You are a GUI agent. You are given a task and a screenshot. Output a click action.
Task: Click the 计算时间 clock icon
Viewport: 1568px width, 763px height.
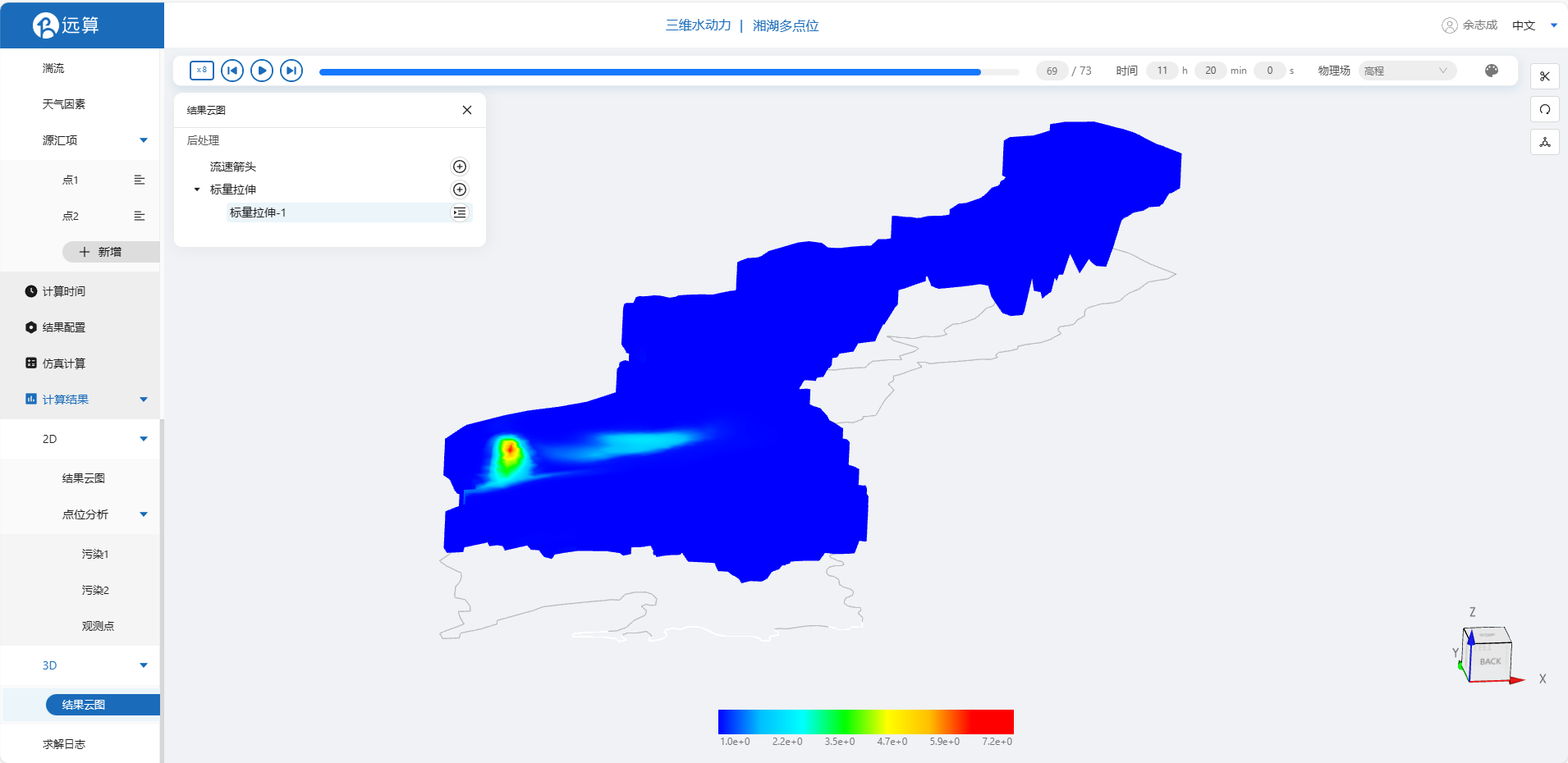coord(31,291)
